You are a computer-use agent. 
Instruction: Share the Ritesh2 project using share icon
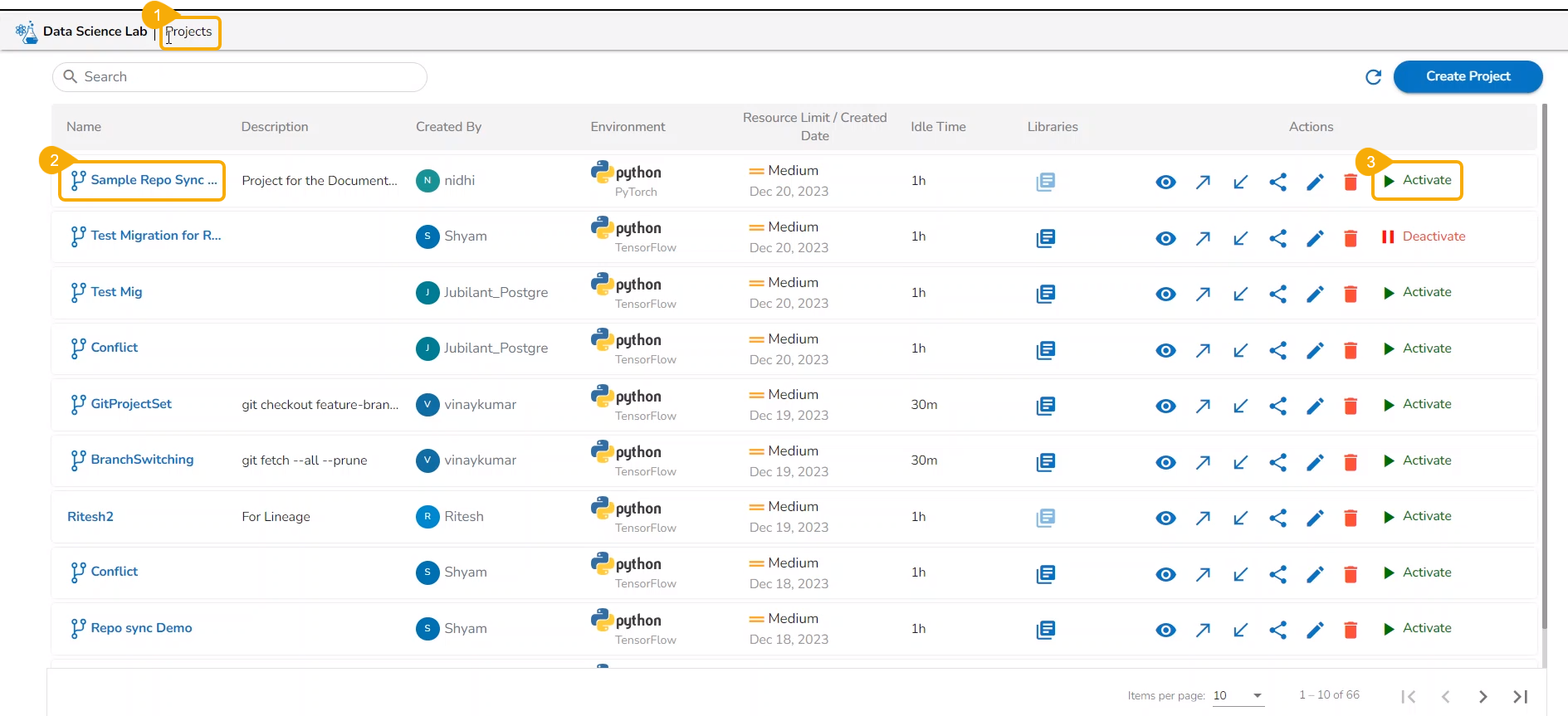(x=1277, y=518)
